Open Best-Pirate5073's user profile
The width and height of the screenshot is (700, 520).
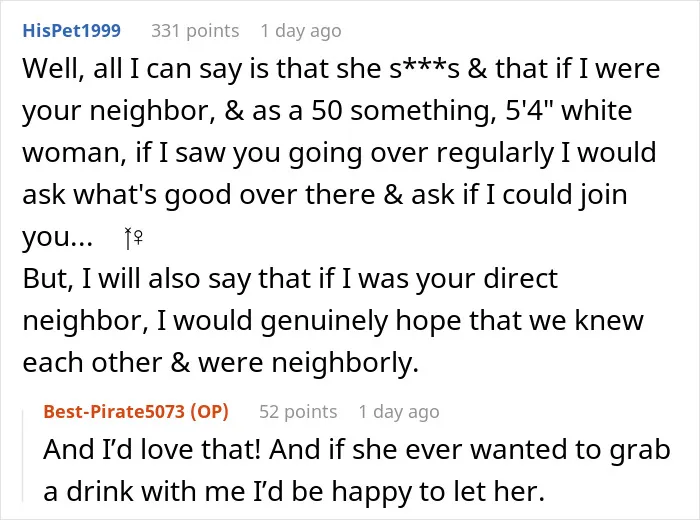[x=114, y=411]
